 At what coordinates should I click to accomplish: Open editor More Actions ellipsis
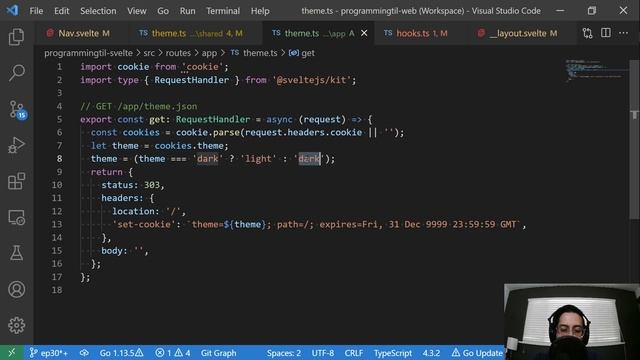pyautogui.click(x=623, y=33)
